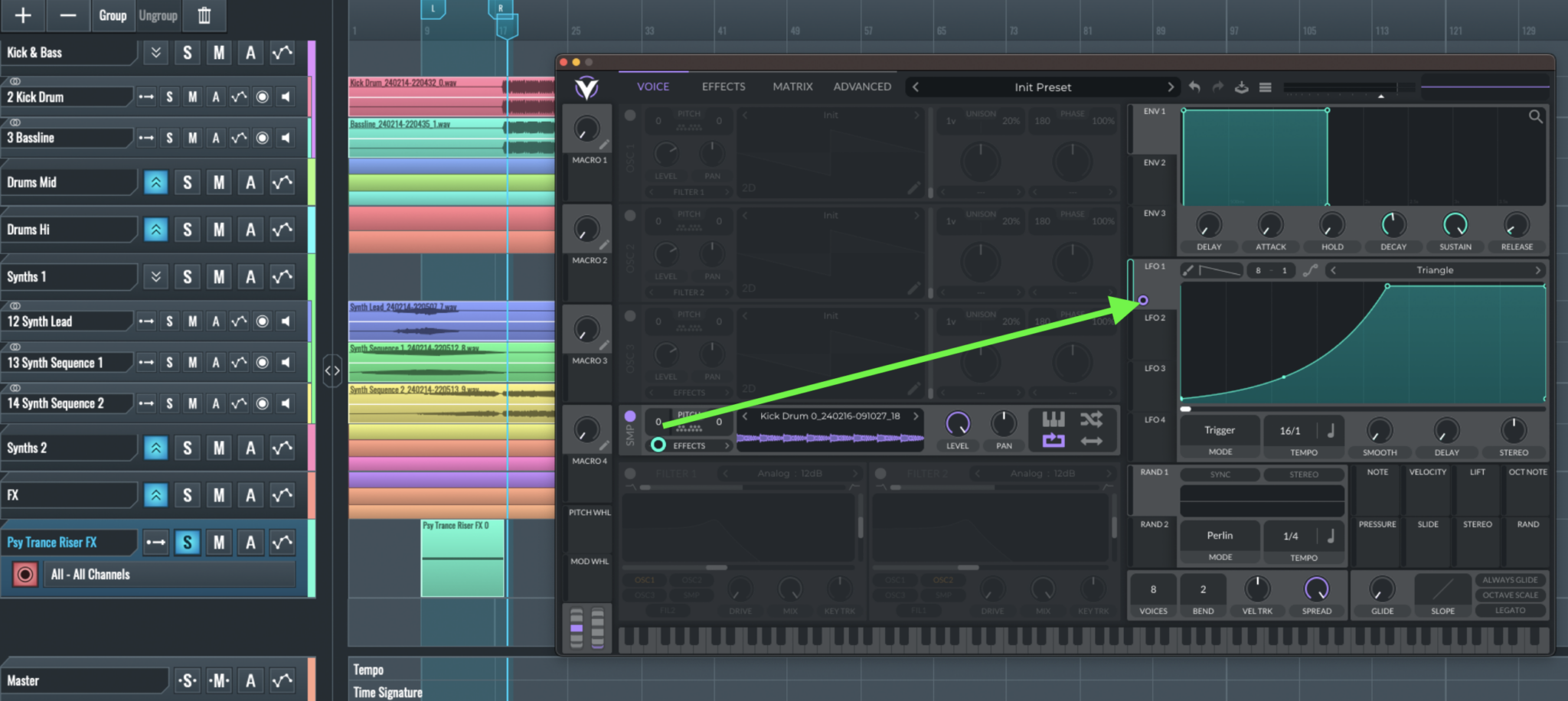The width and height of the screenshot is (1568, 701).
Task: Open the hamburger menu in the synth header
Action: (1266, 87)
